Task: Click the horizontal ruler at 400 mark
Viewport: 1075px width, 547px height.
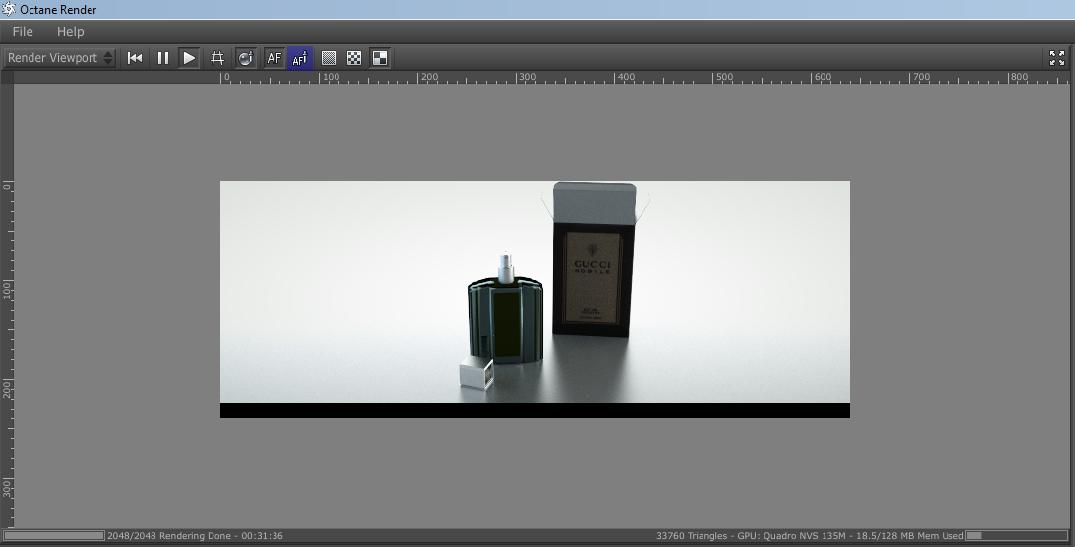Action: coord(625,77)
